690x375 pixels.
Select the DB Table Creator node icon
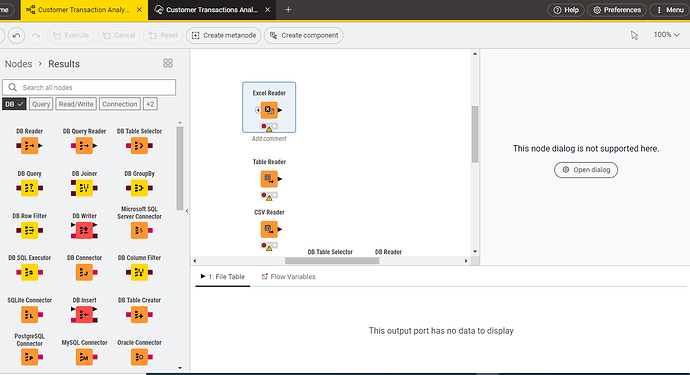(139, 315)
